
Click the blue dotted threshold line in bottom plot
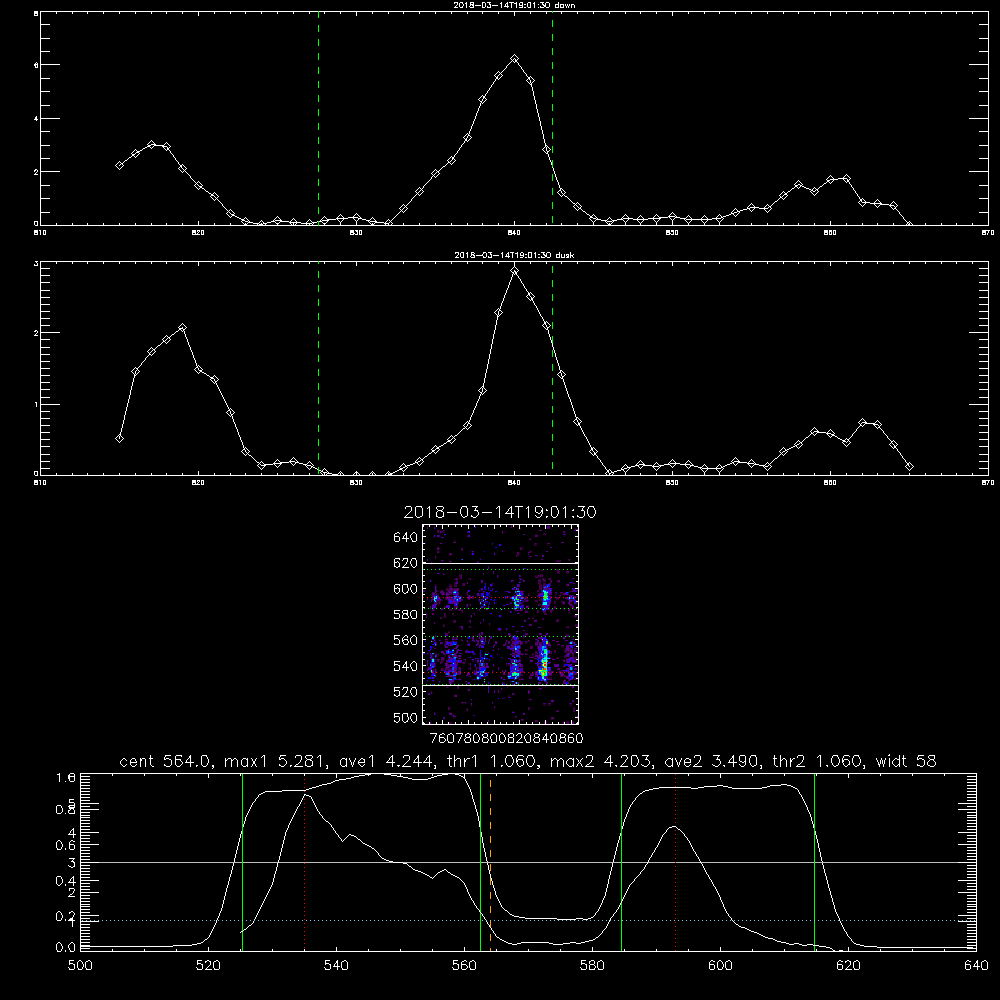528,920
